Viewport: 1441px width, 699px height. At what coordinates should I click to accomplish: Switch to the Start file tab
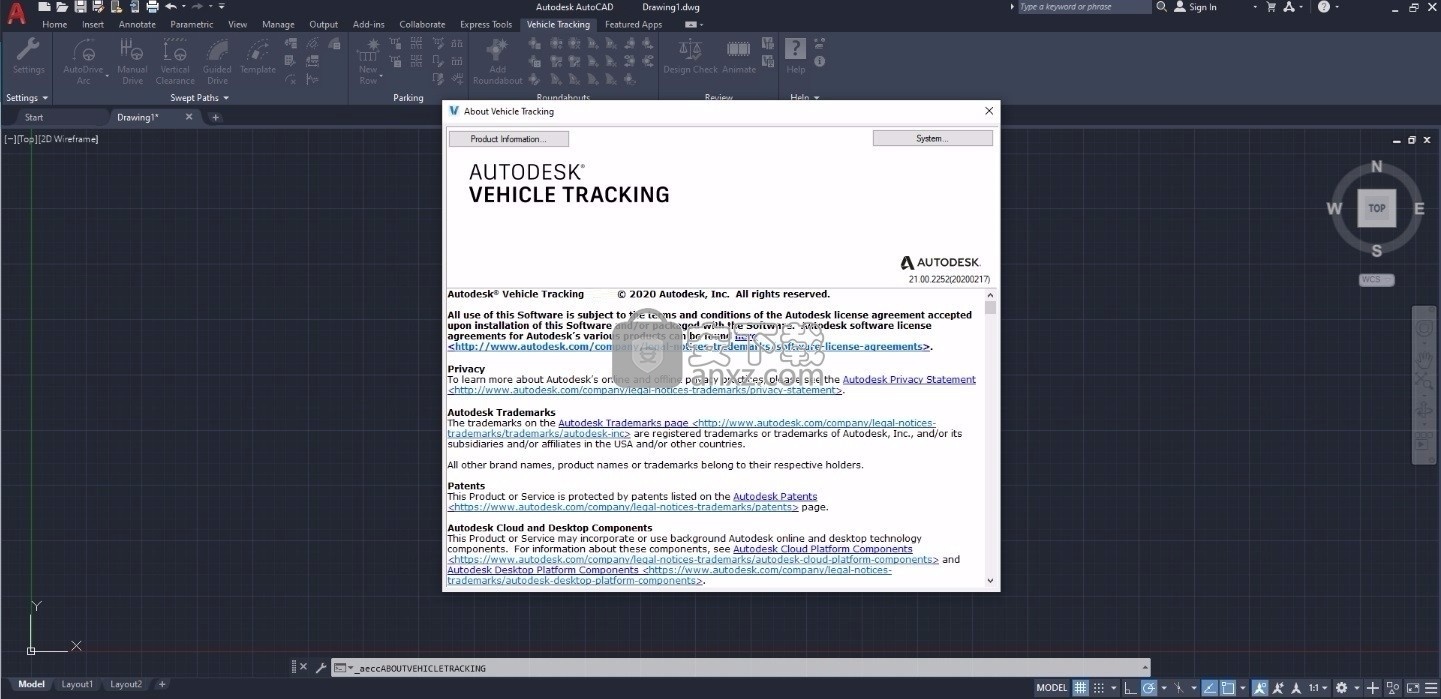pyautogui.click(x=34, y=117)
